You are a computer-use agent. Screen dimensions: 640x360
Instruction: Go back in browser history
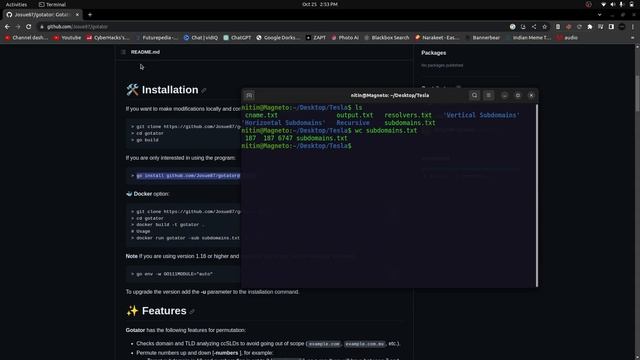click(x=7, y=27)
